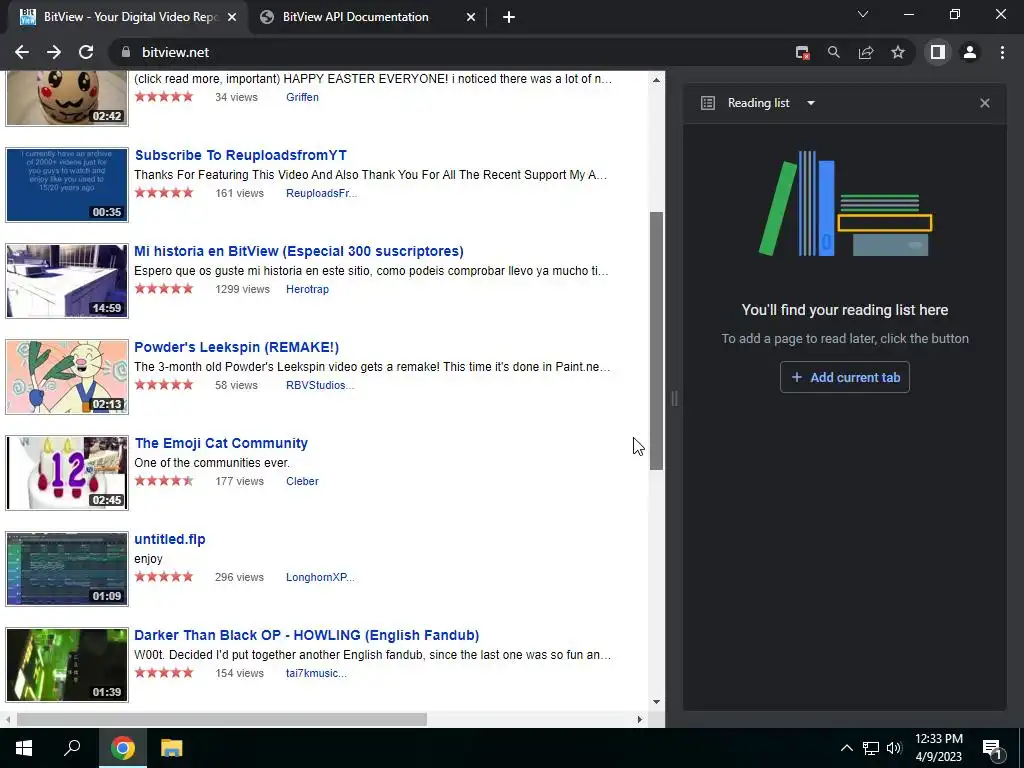Bookmark this tab with the star icon
The width and height of the screenshot is (1024, 768).
898,52
